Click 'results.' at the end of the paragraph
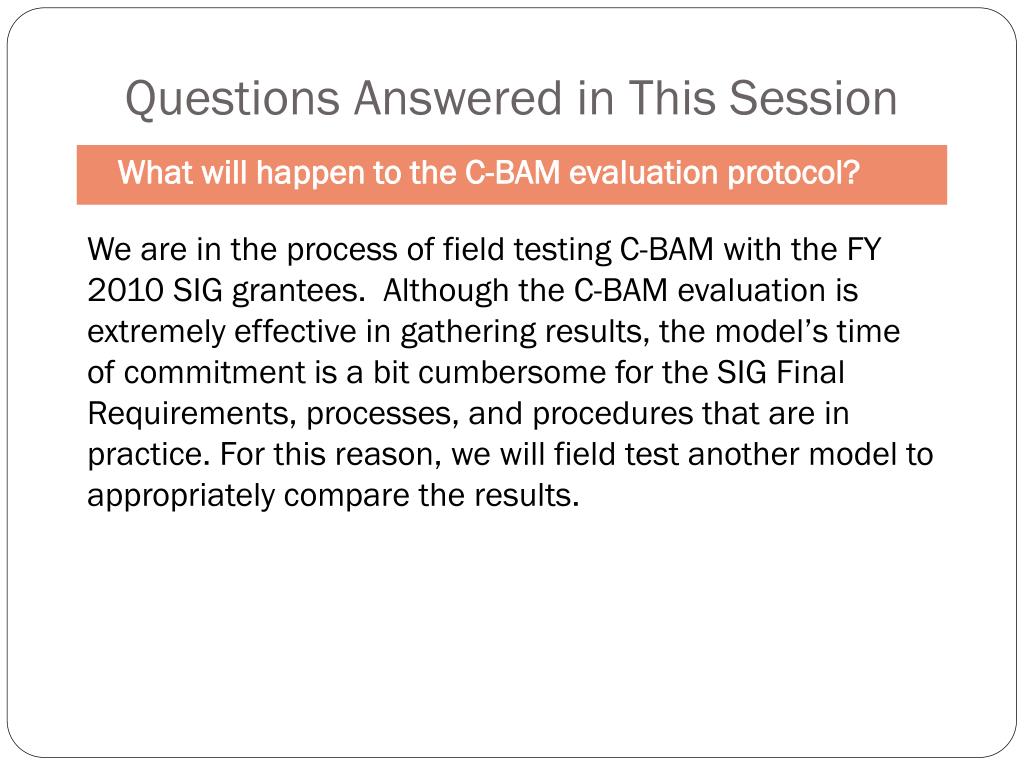The width and height of the screenshot is (1024, 768). click(527, 496)
